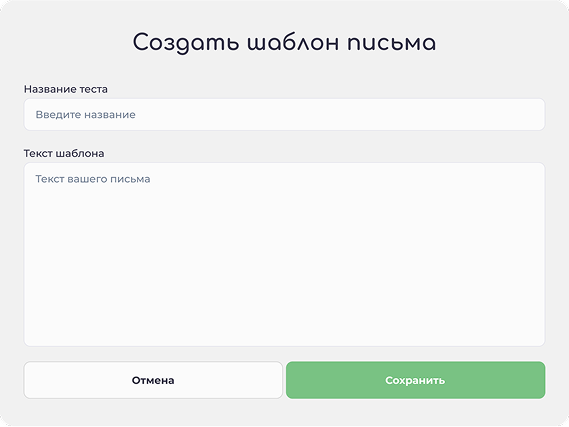This screenshot has height=427, width=569.
Task: Click the word 'Создать' in the title
Action: (x=186, y=43)
